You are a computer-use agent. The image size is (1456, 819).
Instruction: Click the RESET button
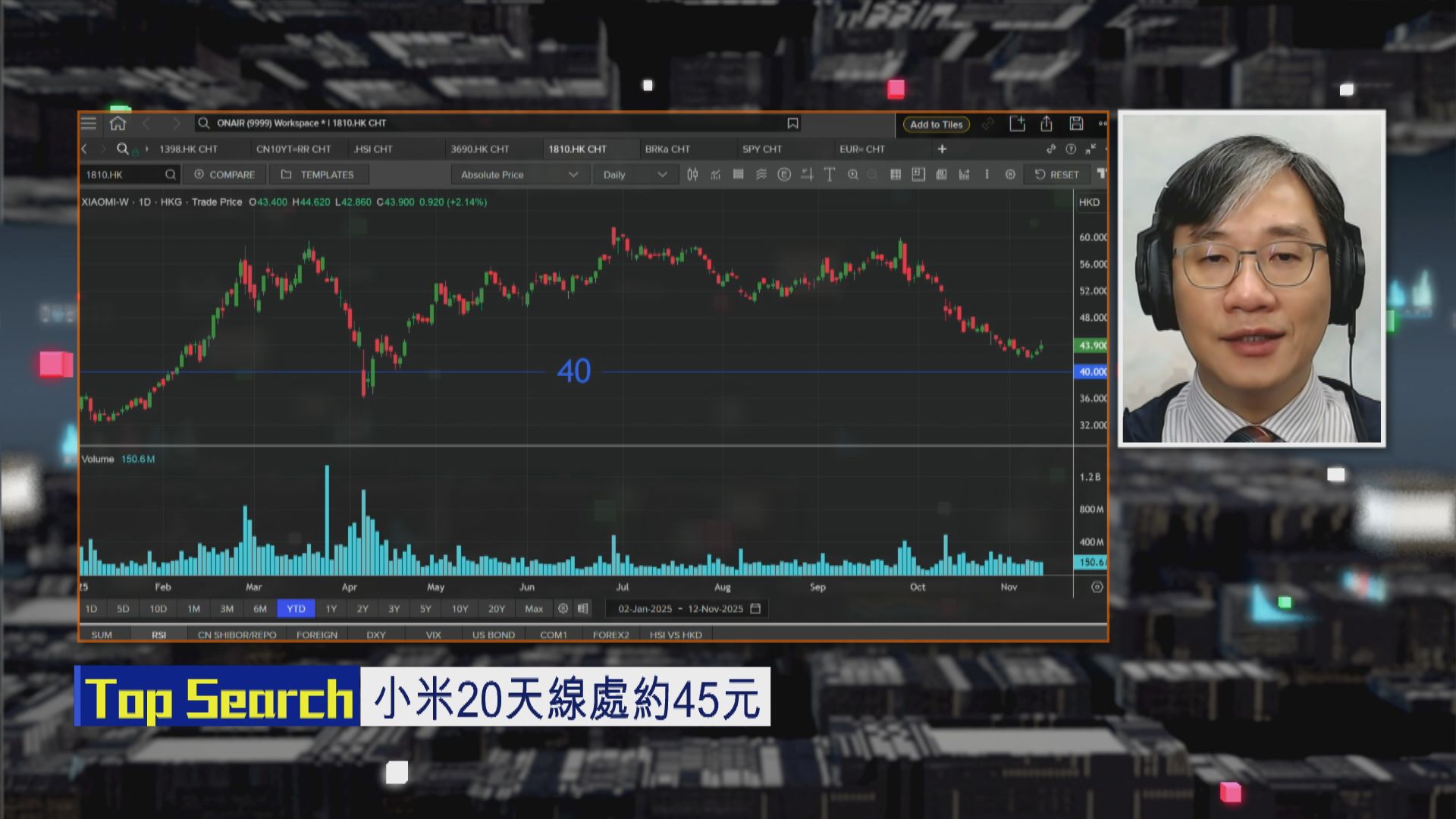1057,174
